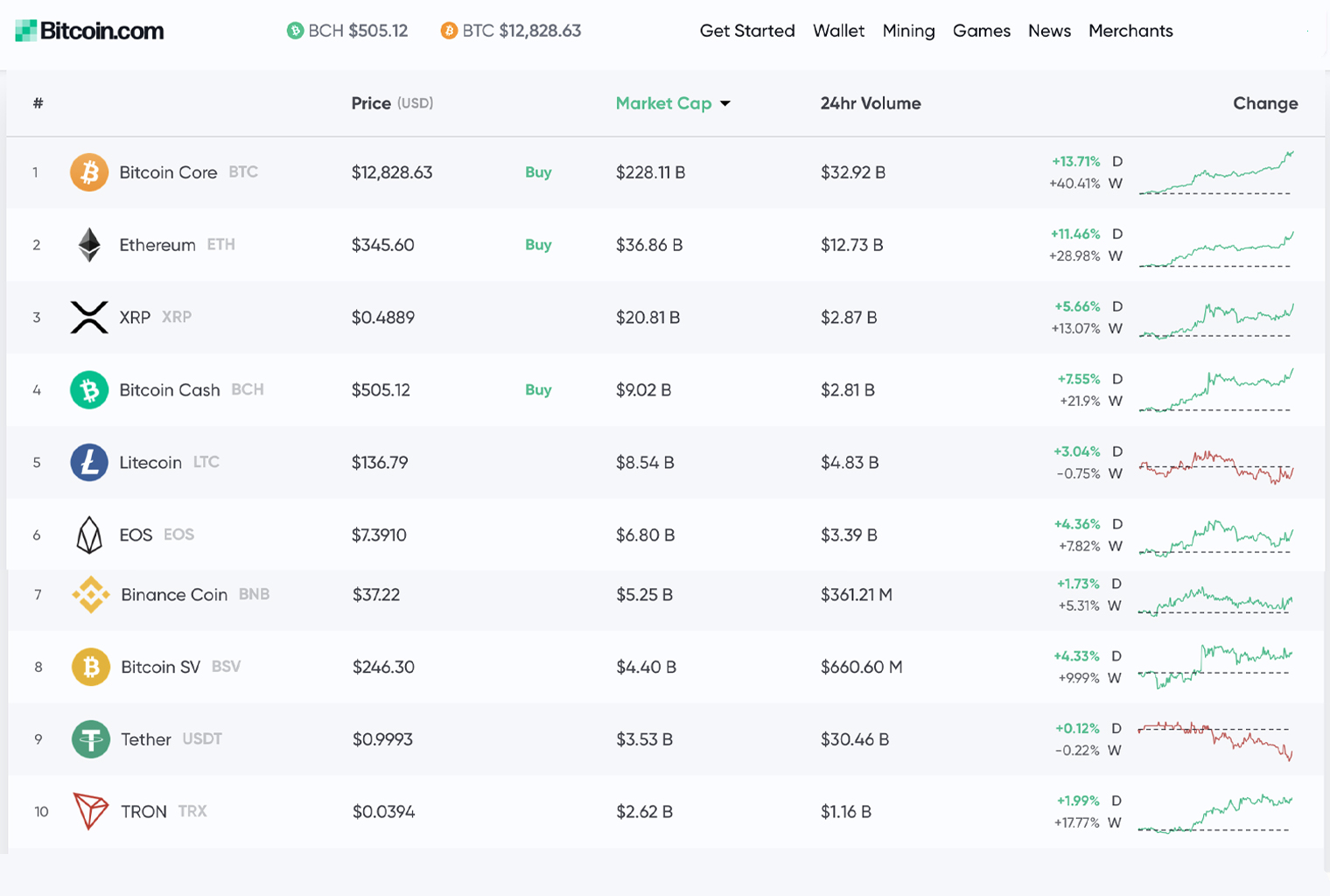Click Buy for Bitcoin Core
1330x896 pixels.
538,172
